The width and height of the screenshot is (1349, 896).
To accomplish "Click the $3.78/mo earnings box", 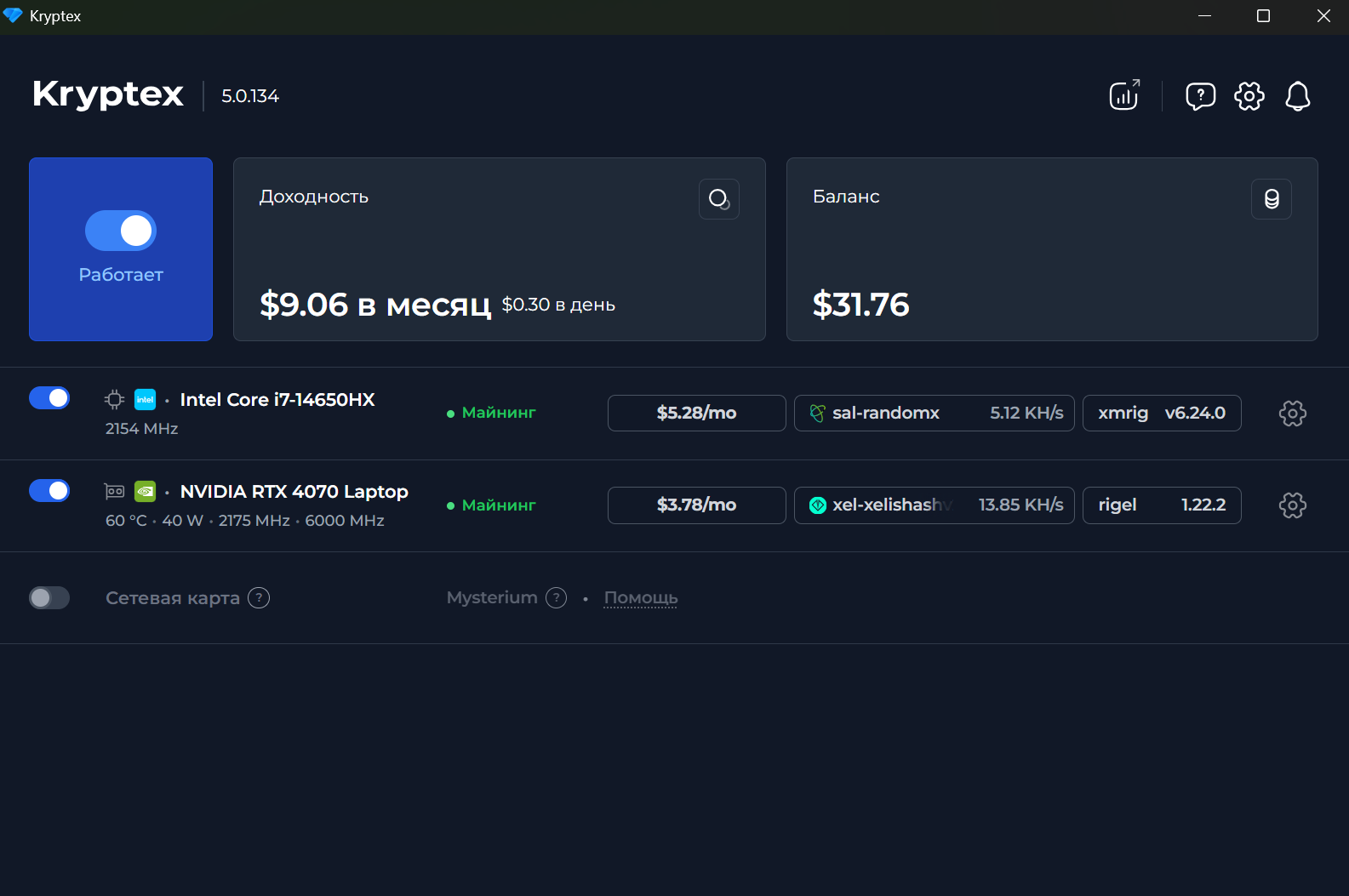I will (697, 505).
